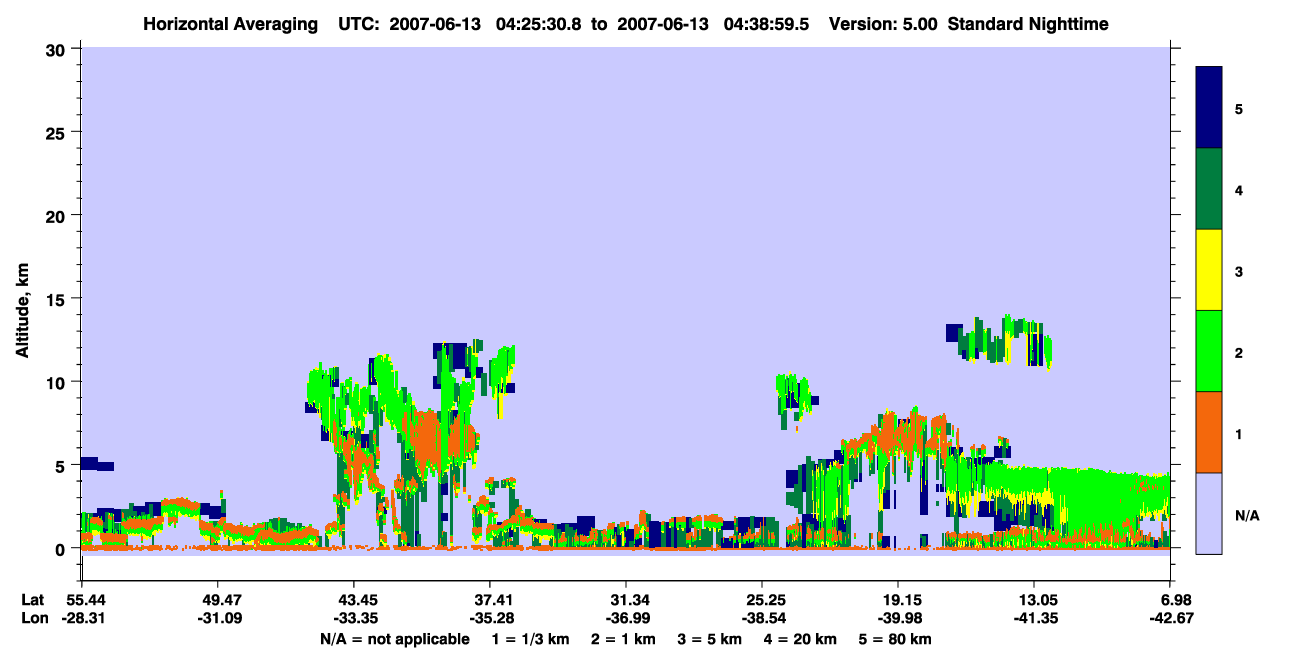
Task: Click the colorbar label 3
Action: (1239, 272)
